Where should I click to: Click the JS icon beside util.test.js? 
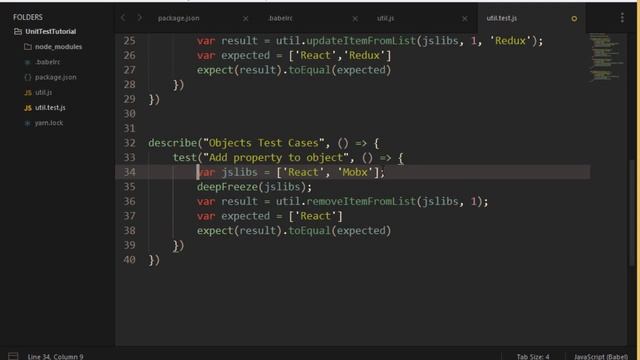[28, 108]
